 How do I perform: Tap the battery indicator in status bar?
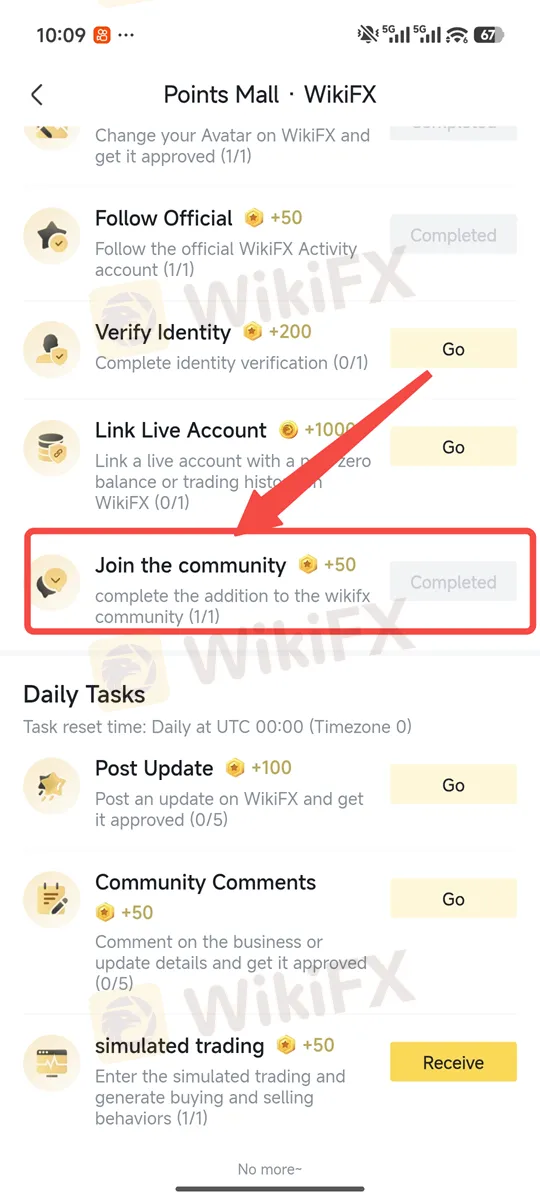[487, 34]
